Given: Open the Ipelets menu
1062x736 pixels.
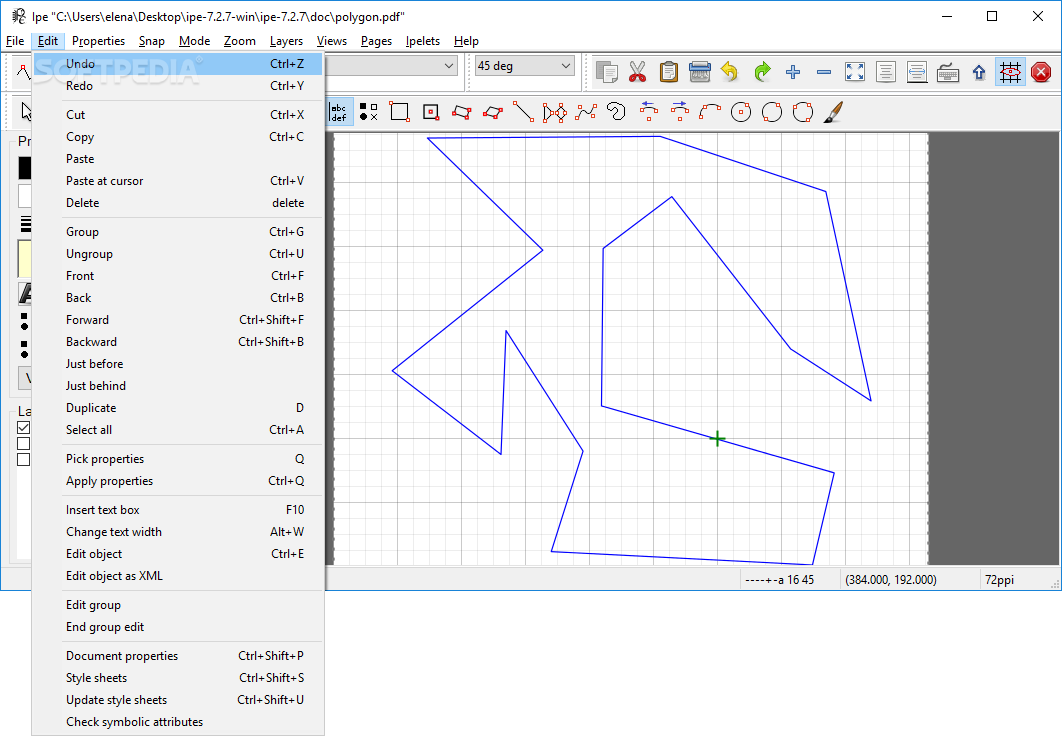Looking at the screenshot, I should 423,41.
